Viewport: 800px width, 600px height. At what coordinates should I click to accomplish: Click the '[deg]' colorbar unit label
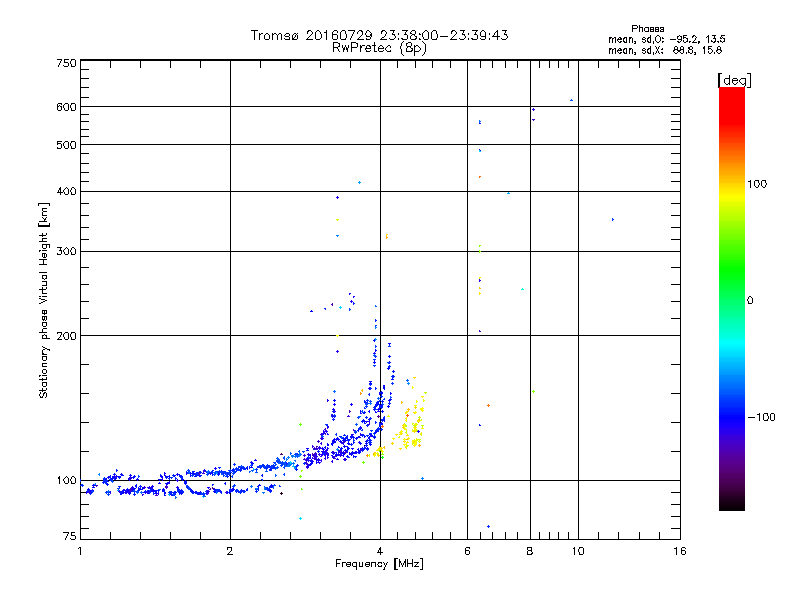pos(734,80)
